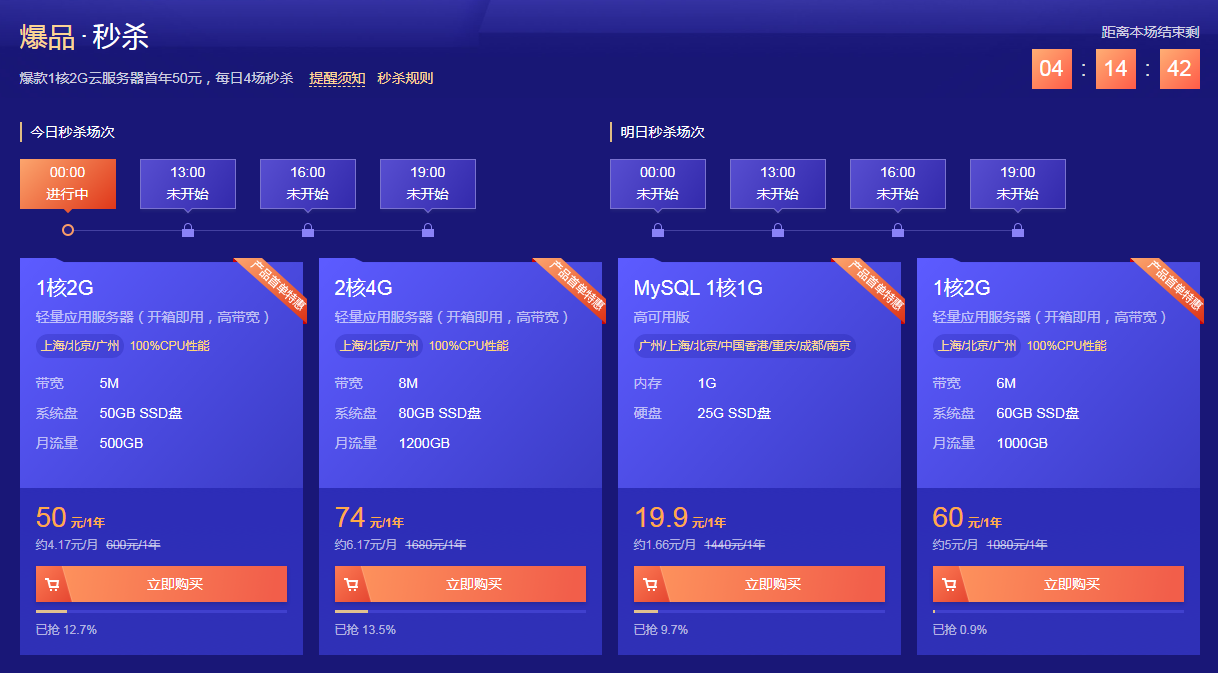Viewport: 1218px width, 673px height.
Task: Click progress bar showing 已抢 13.5%
Action: (460, 611)
